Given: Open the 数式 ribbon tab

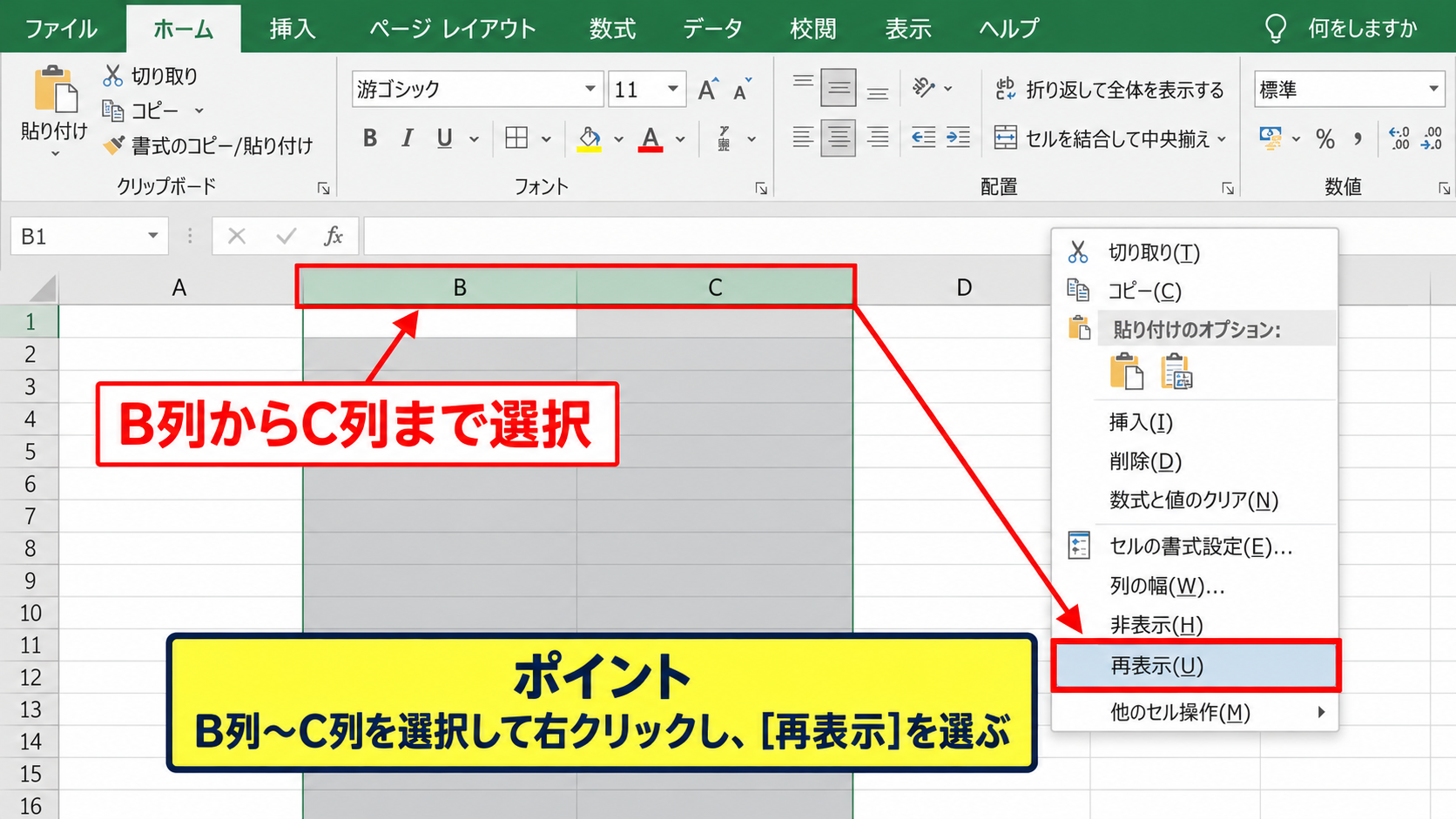Looking at the screenshot, I should pos(612,29).
